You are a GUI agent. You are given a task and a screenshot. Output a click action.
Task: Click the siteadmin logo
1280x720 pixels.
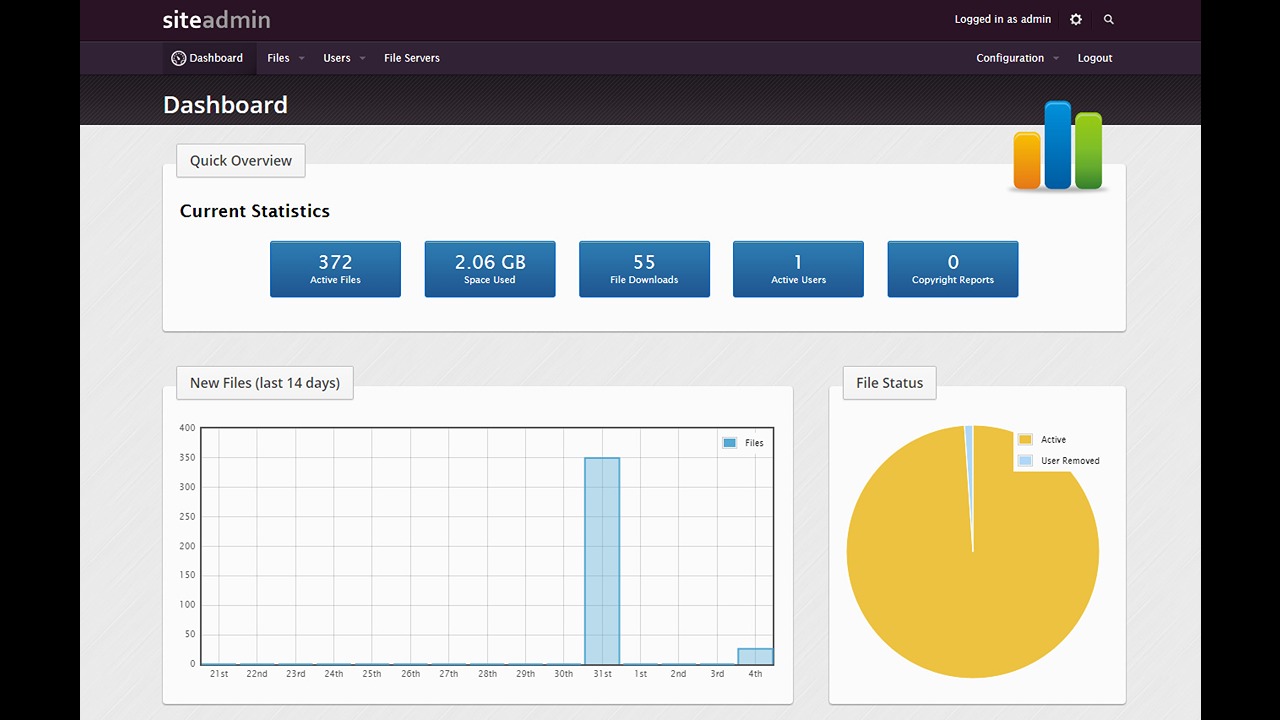point(216,19)
